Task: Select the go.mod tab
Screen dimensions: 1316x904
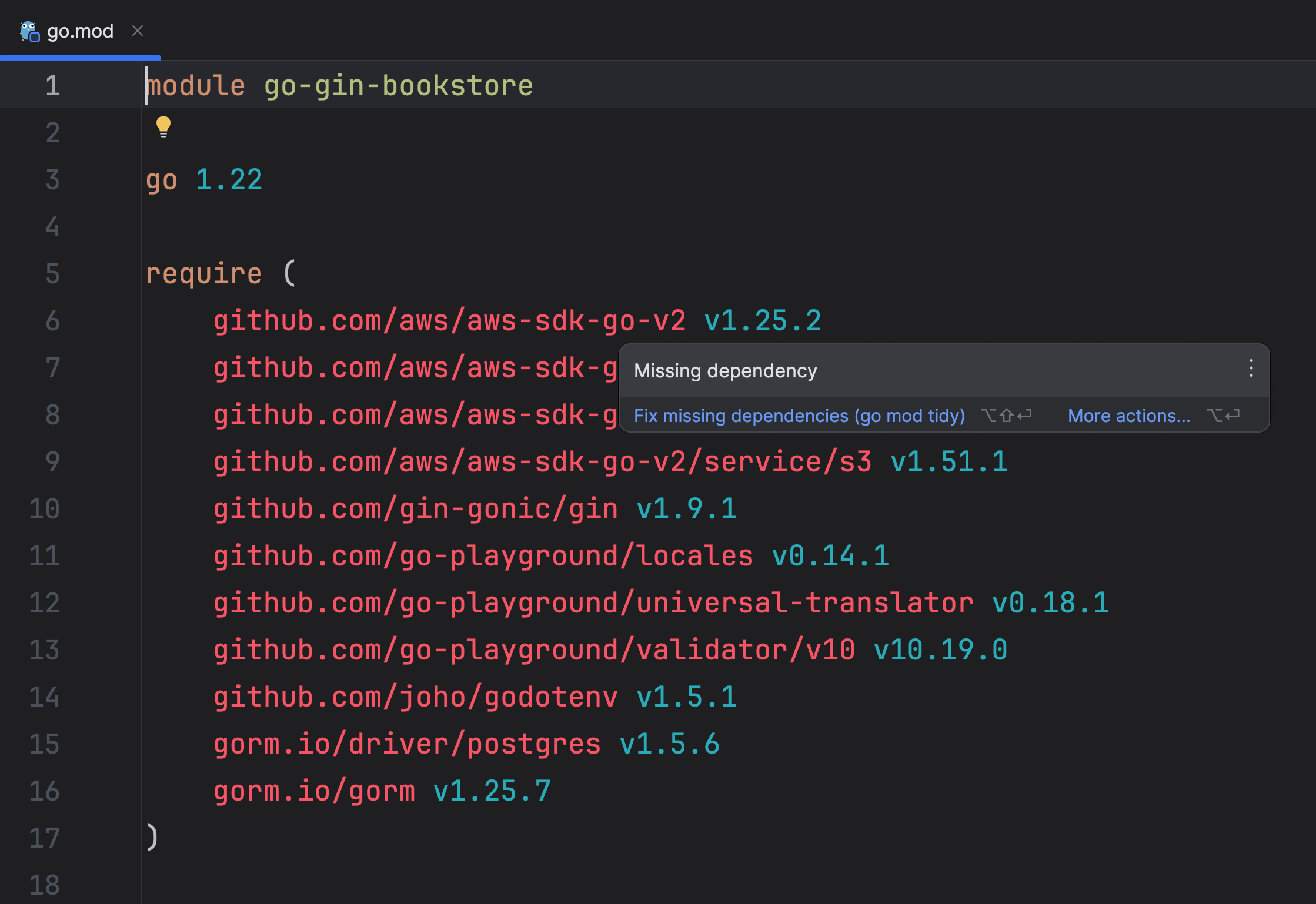Action: click(x=79, y=30)
